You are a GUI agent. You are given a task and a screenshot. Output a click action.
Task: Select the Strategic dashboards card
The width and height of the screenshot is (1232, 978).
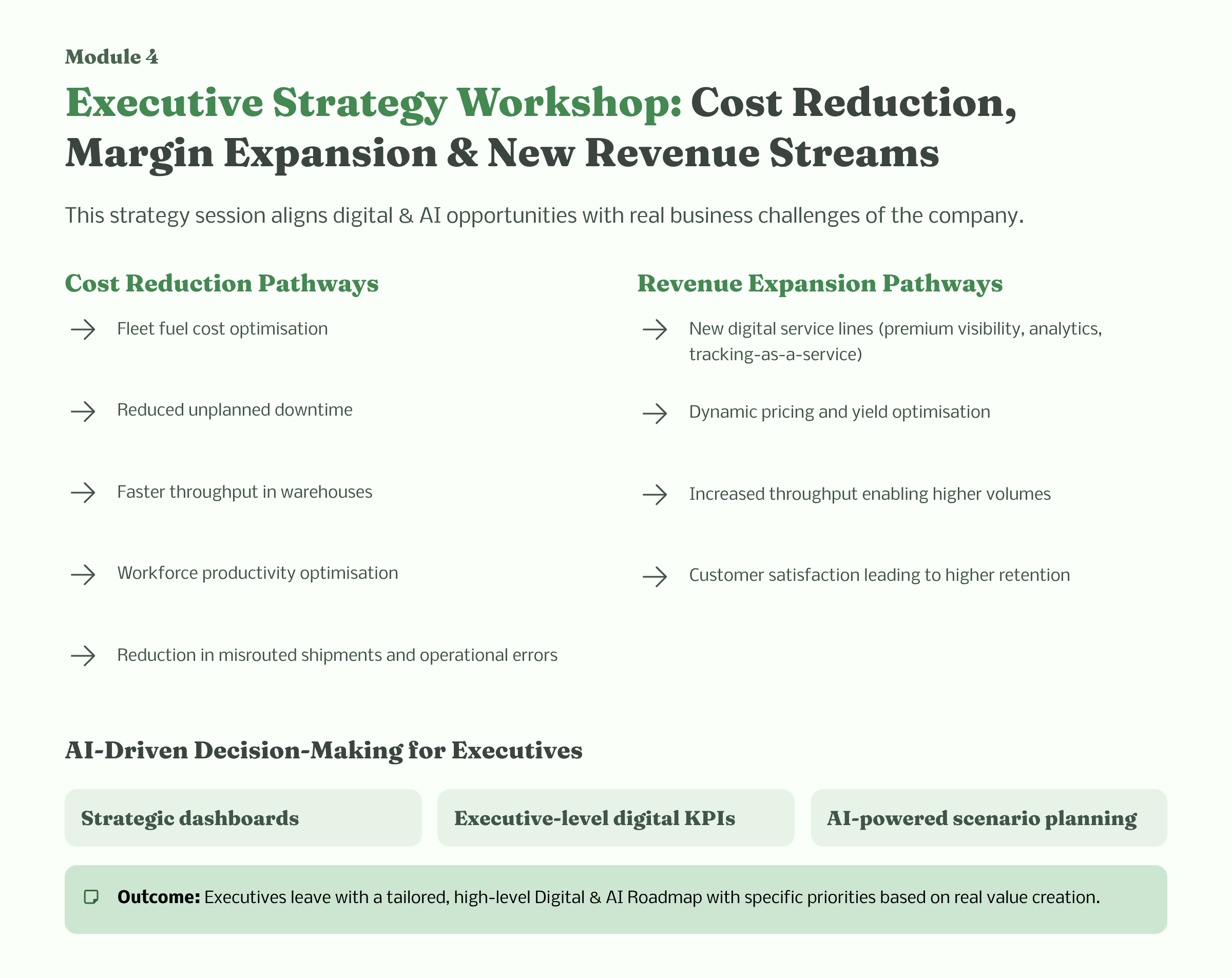pyautogui.click(x=243, y=817)
